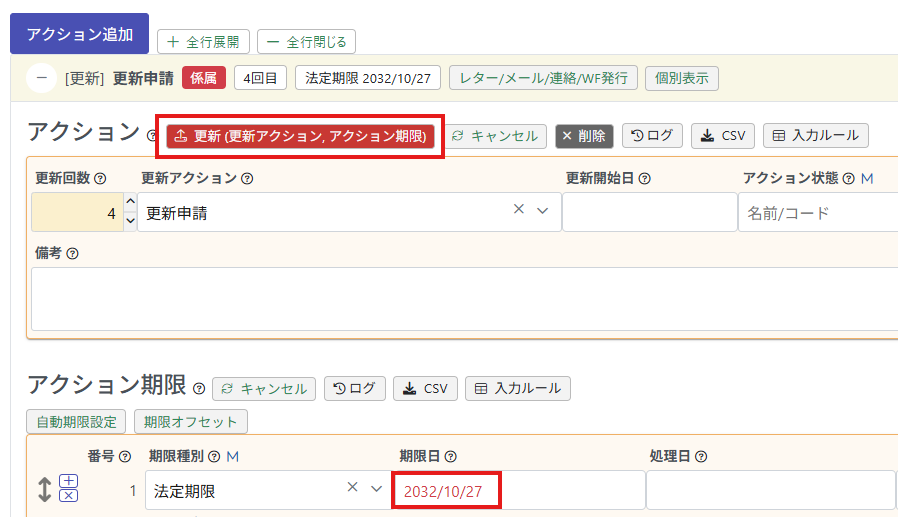Click the help icon next to 更新回数

[100, 179]
